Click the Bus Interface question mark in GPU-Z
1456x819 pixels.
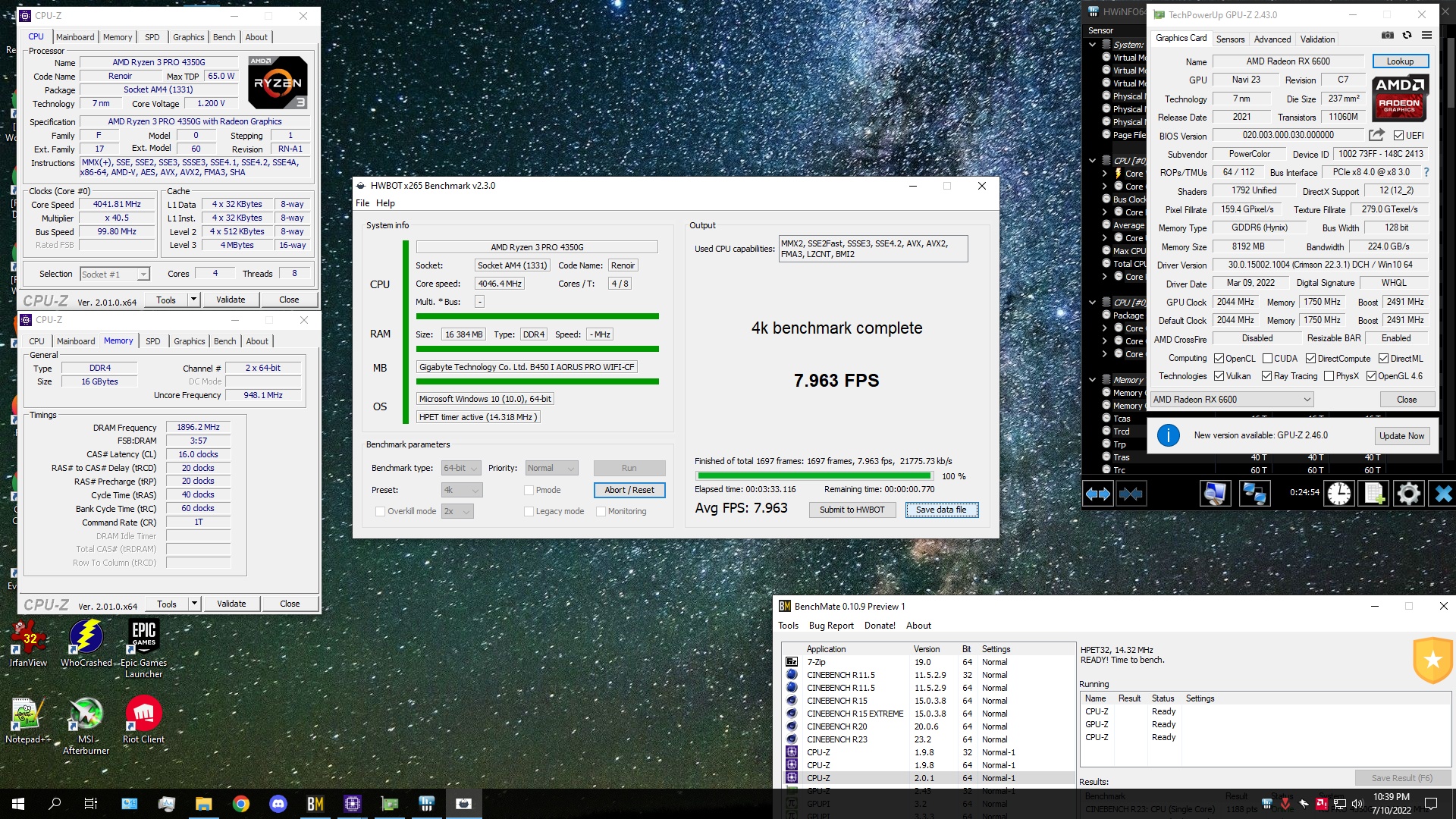point(1426,172)
